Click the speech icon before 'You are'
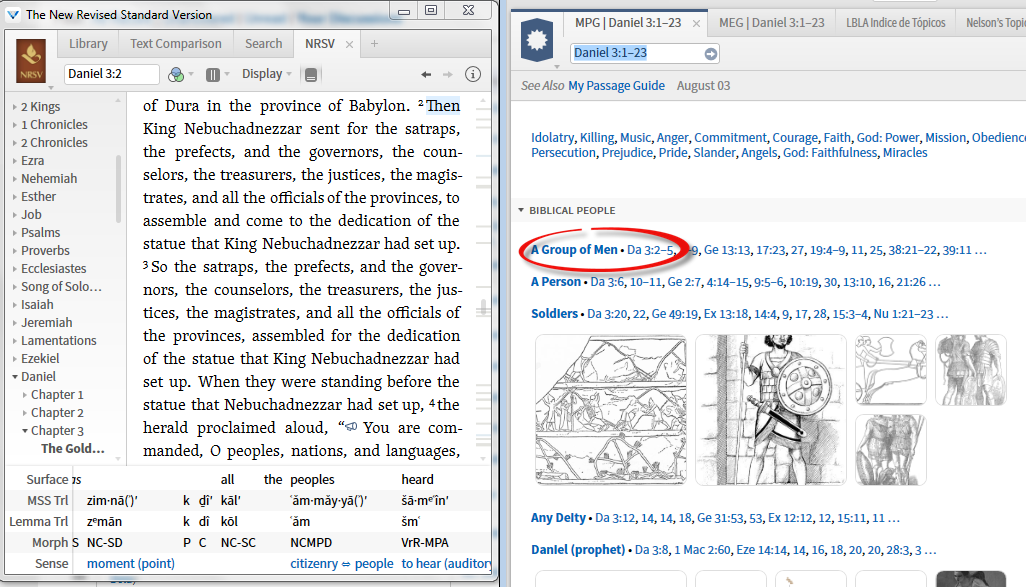The image size is (1026, 587). tap(351, 427)
